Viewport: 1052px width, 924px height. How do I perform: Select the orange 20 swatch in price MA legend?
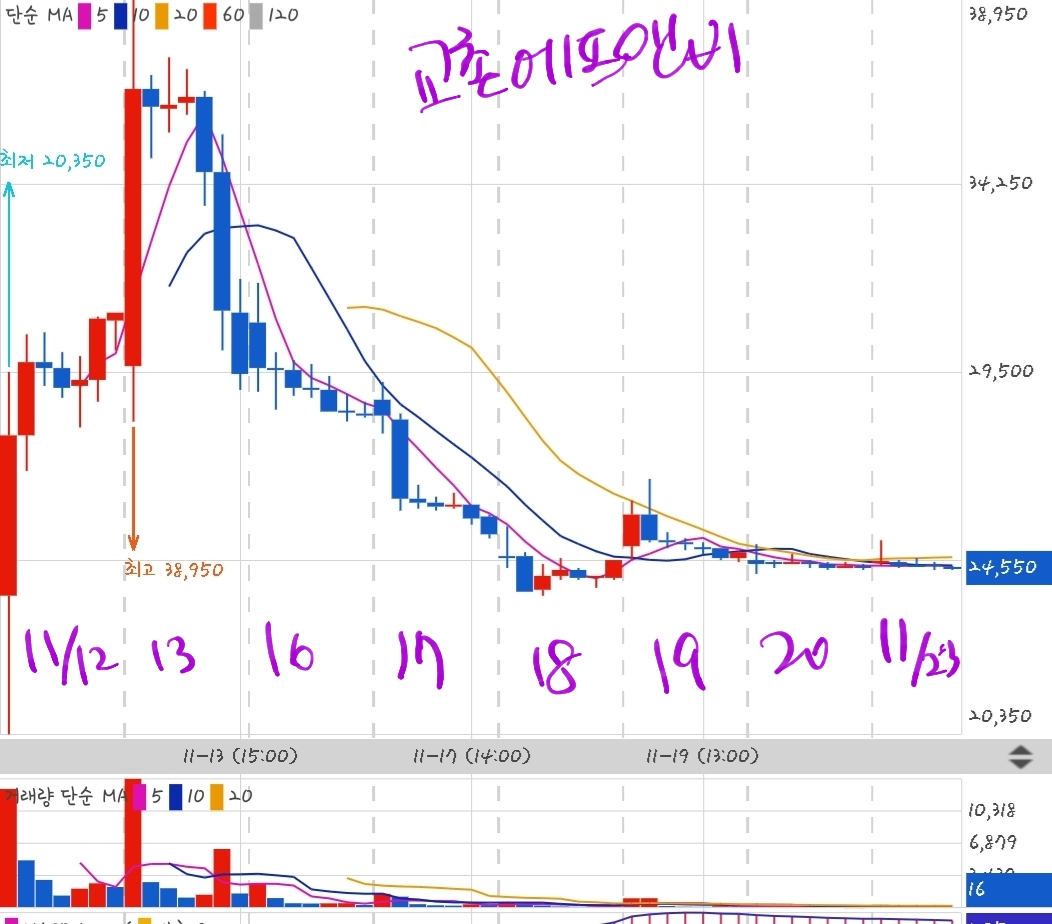(162, 15)
